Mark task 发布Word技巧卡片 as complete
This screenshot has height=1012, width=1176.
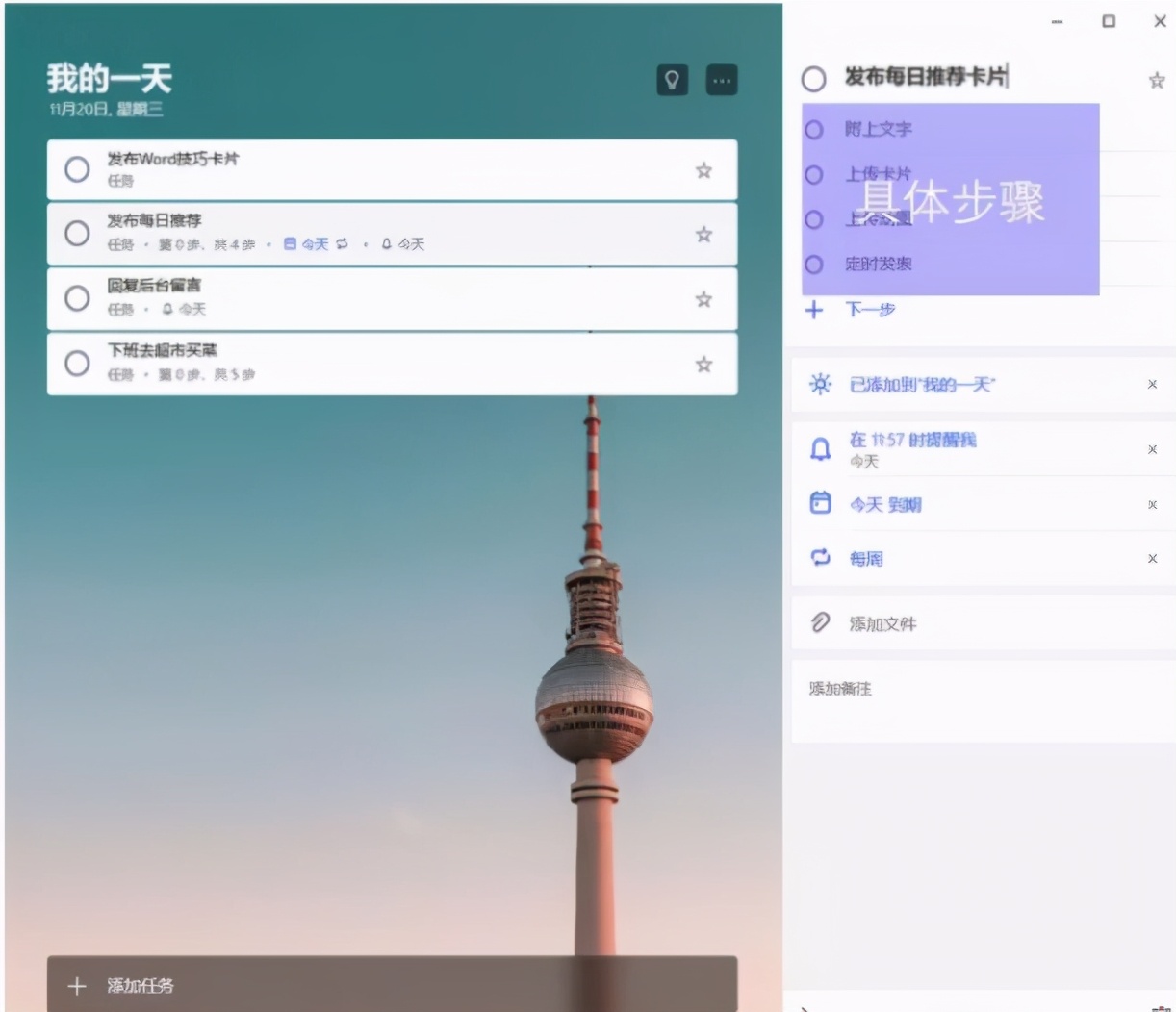77,169
